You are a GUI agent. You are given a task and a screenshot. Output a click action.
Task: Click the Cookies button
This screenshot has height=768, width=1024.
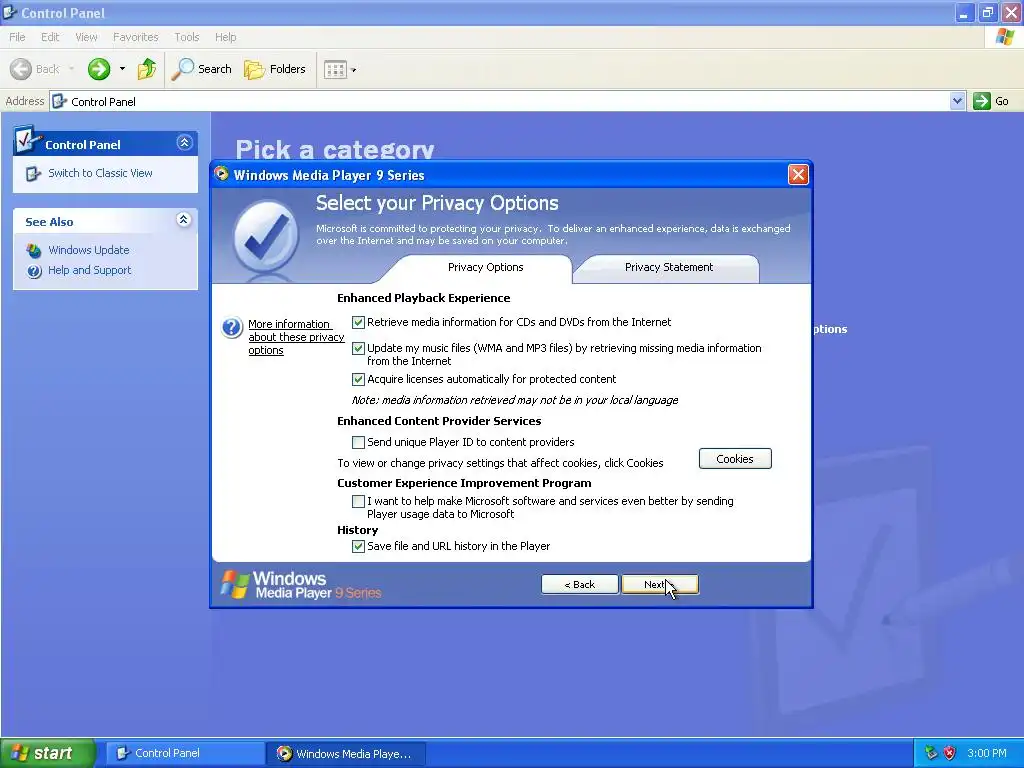[735, 459]
